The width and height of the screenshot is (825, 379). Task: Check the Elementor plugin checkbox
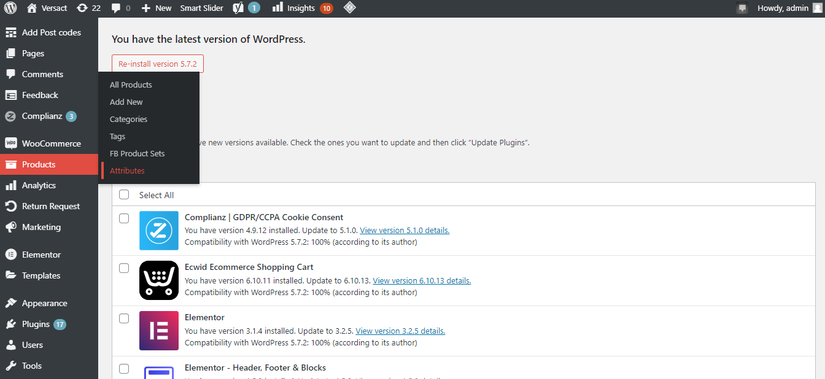124,318
